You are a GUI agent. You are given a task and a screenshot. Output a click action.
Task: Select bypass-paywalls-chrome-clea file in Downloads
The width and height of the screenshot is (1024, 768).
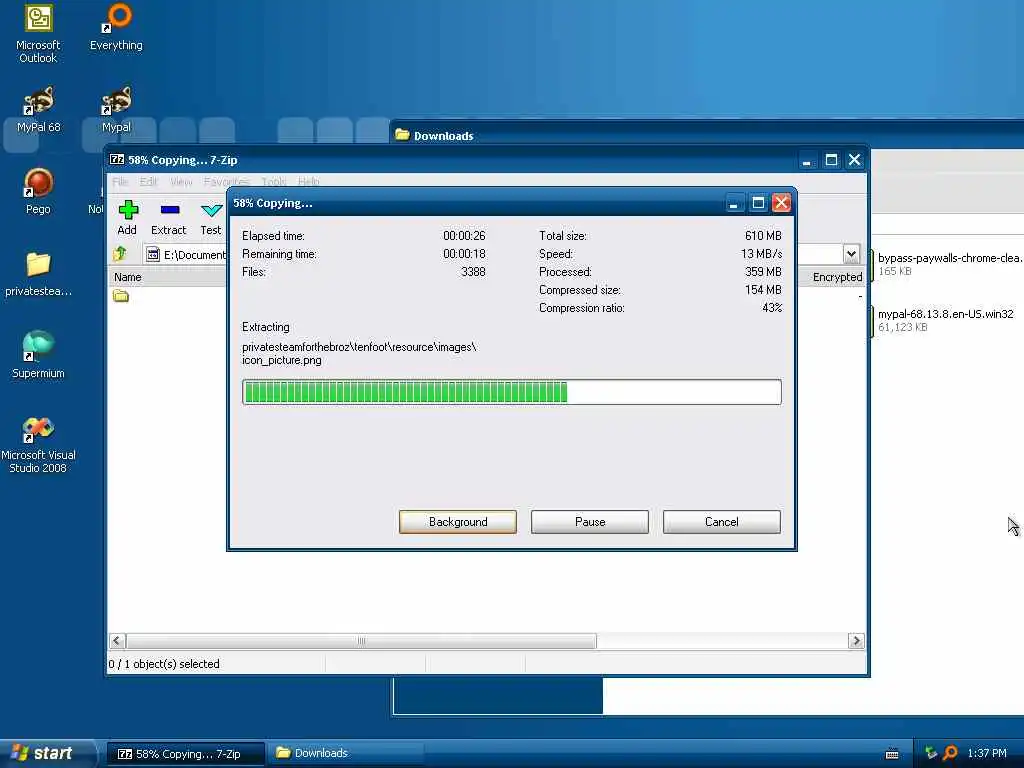[948, 264]
